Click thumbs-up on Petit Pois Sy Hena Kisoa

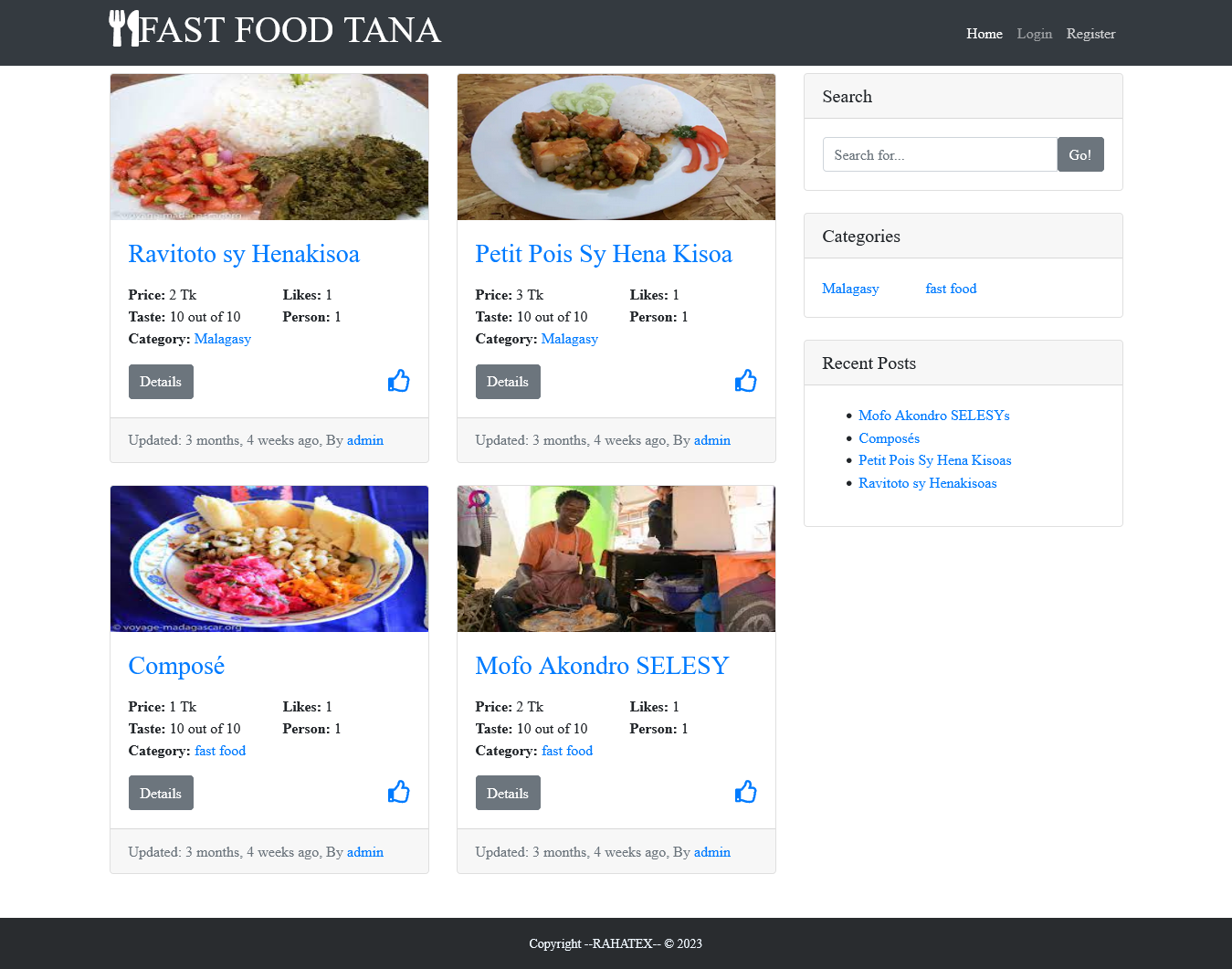(x=745, y=381)
